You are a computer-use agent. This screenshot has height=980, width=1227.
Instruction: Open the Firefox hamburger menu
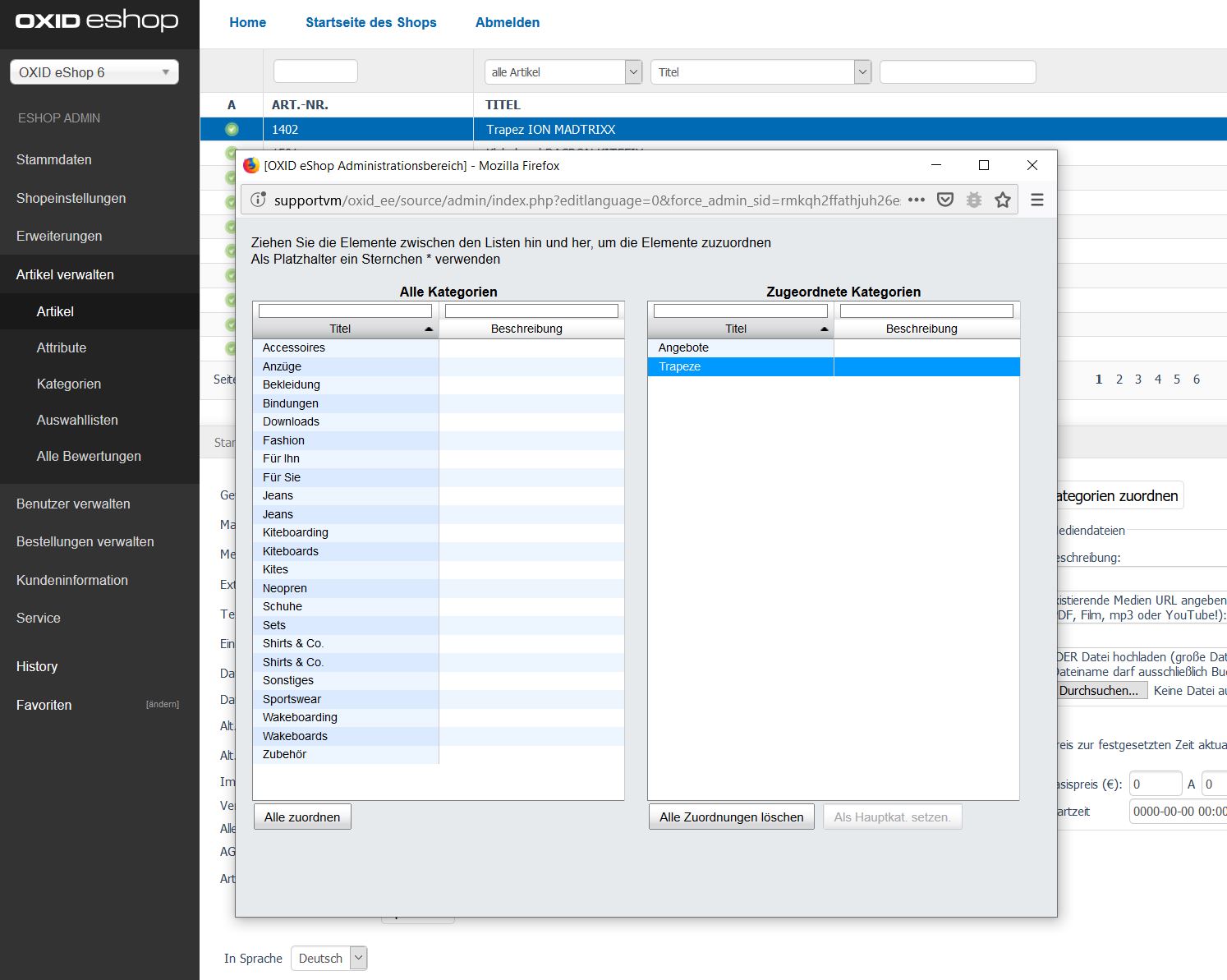1037,200
